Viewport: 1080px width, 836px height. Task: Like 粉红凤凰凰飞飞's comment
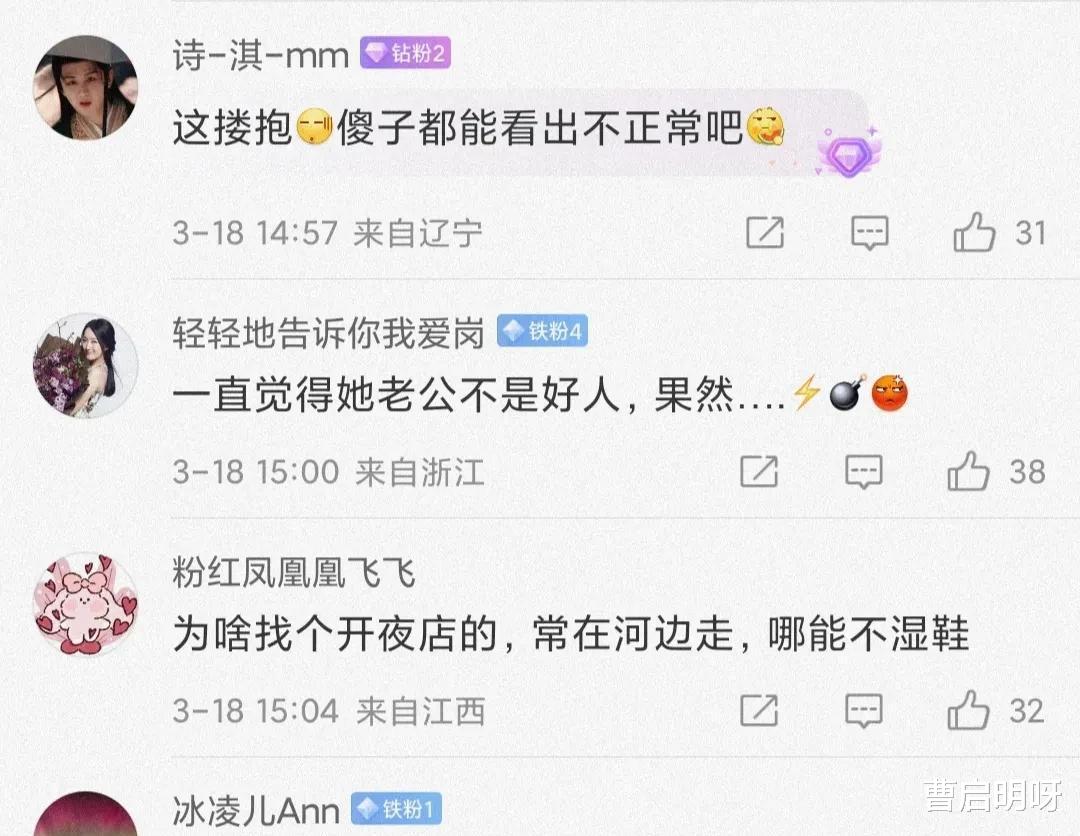(968, 710)
